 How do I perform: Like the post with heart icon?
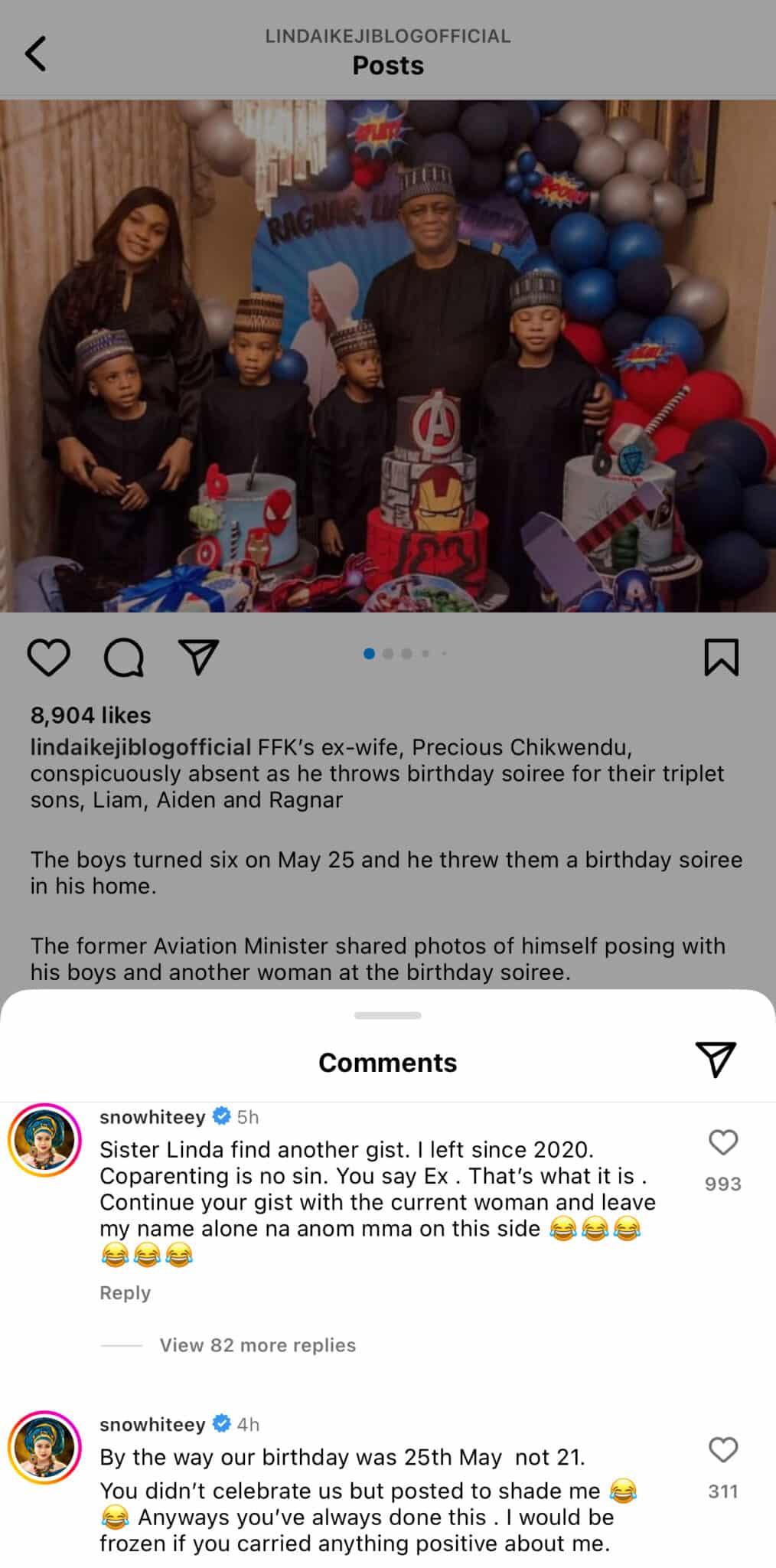[x=49, y=658]
